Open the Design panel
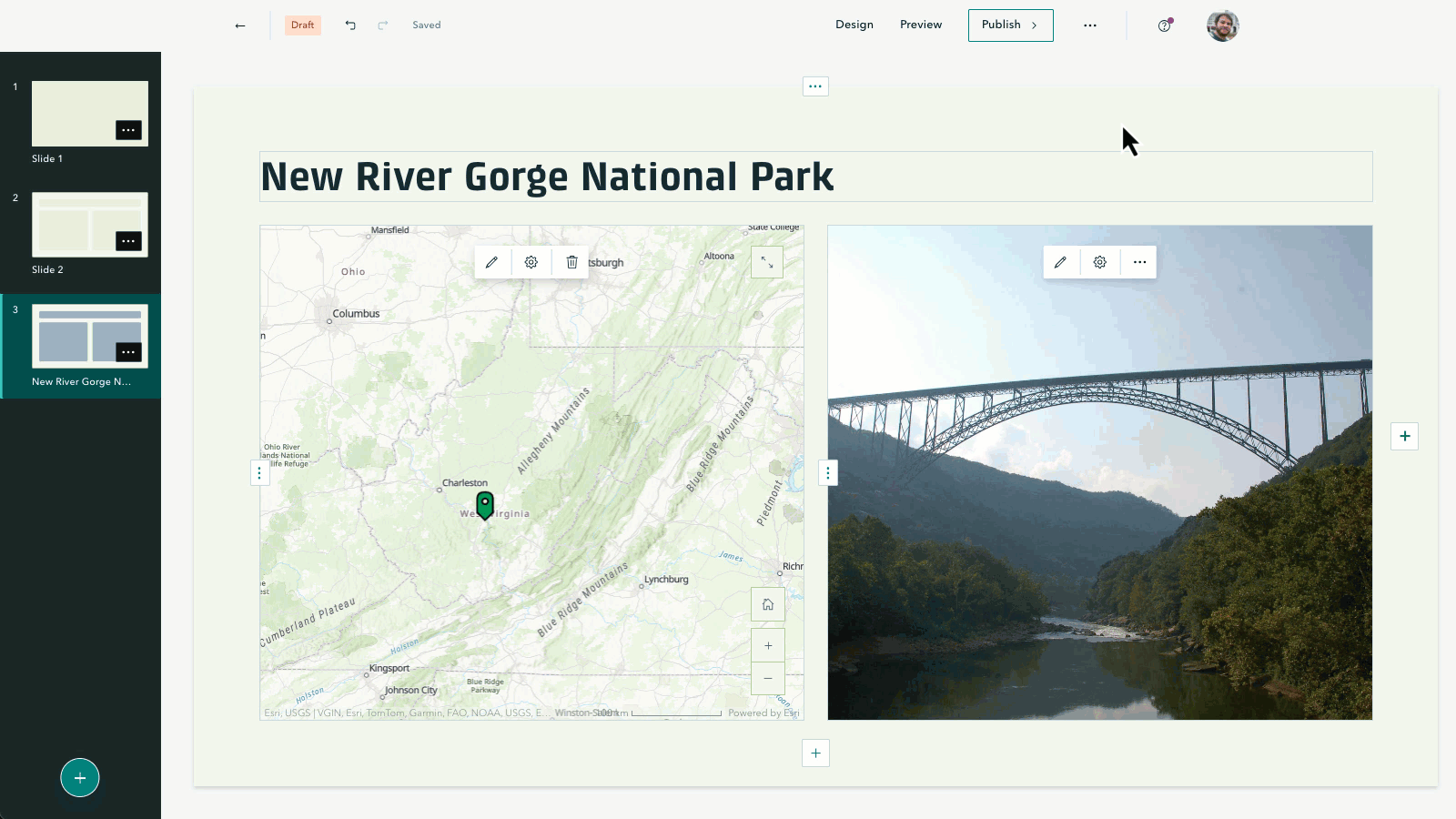The width and height of the screenshot is (1456, 819). point(854,25)
